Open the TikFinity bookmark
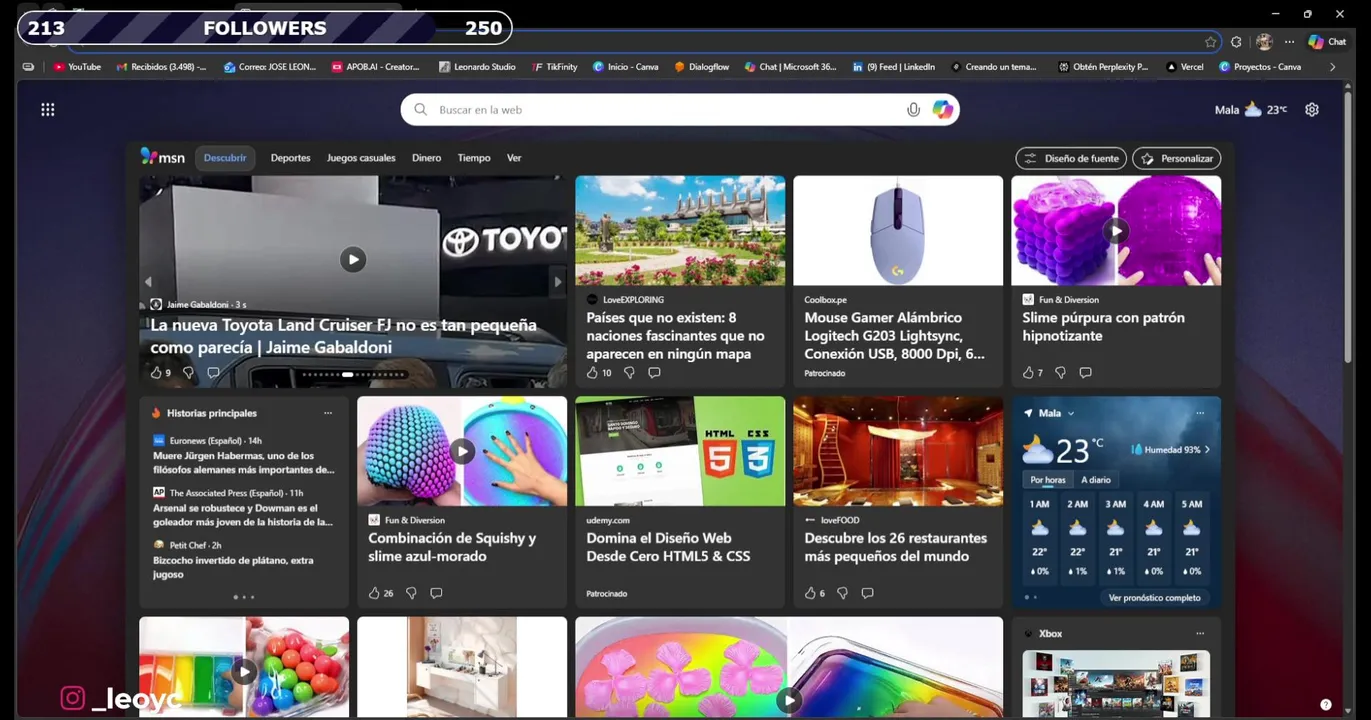Image resolution: width=1371 pixels, height=720 pixels. (555, 67)
